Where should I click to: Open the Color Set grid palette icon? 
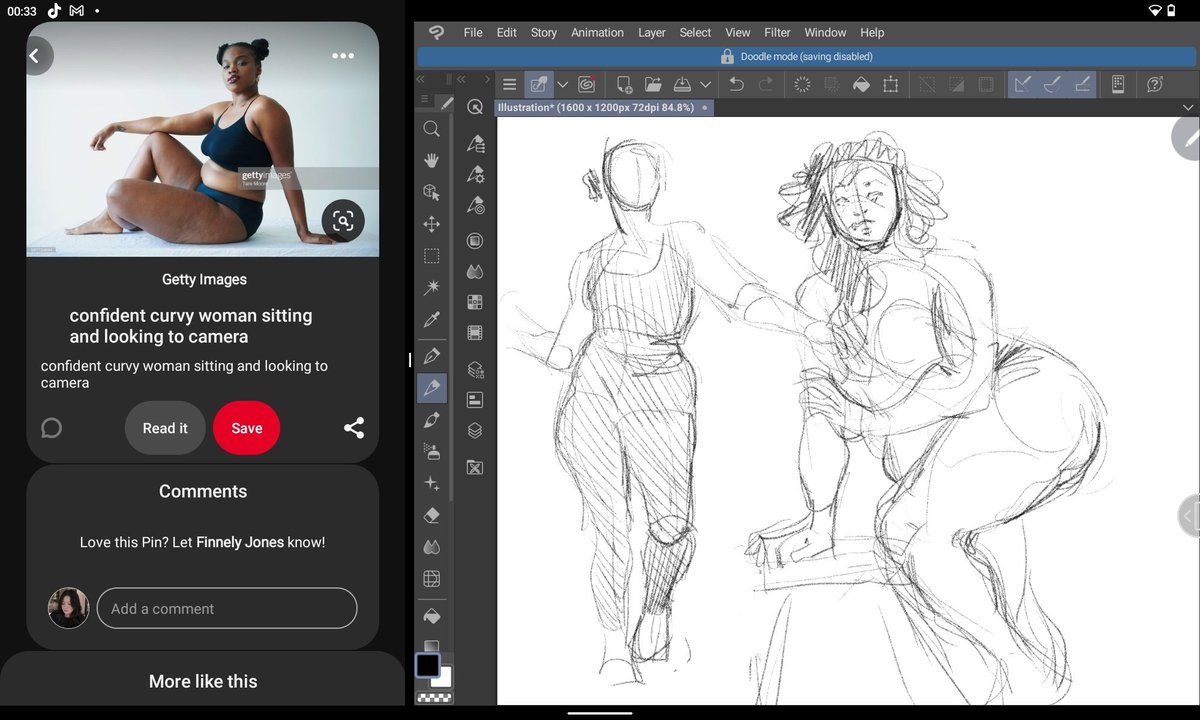click(475, 302)
